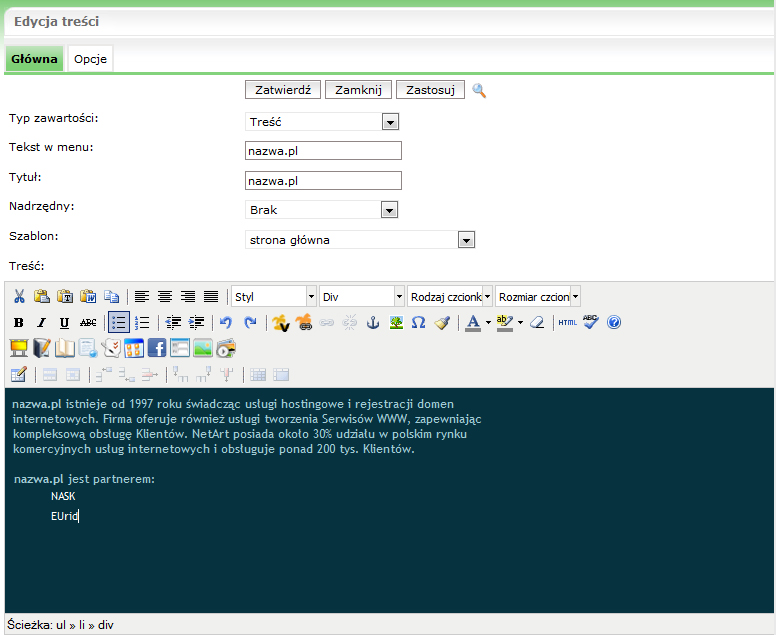Increase indent of the list
This screenshot has width=776, height=635.
click(196, 323)
